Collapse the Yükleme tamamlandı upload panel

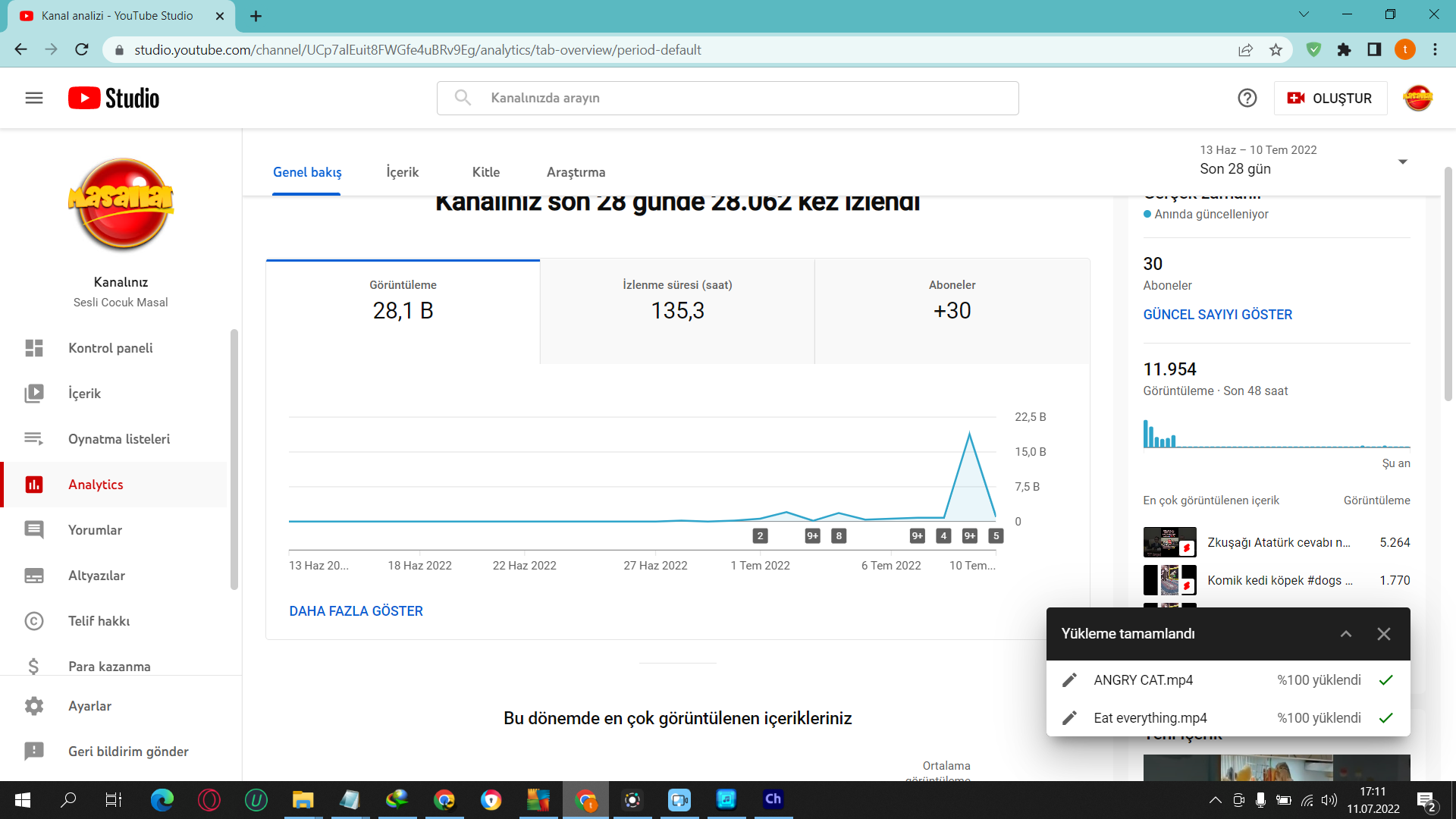(1346, 634)
